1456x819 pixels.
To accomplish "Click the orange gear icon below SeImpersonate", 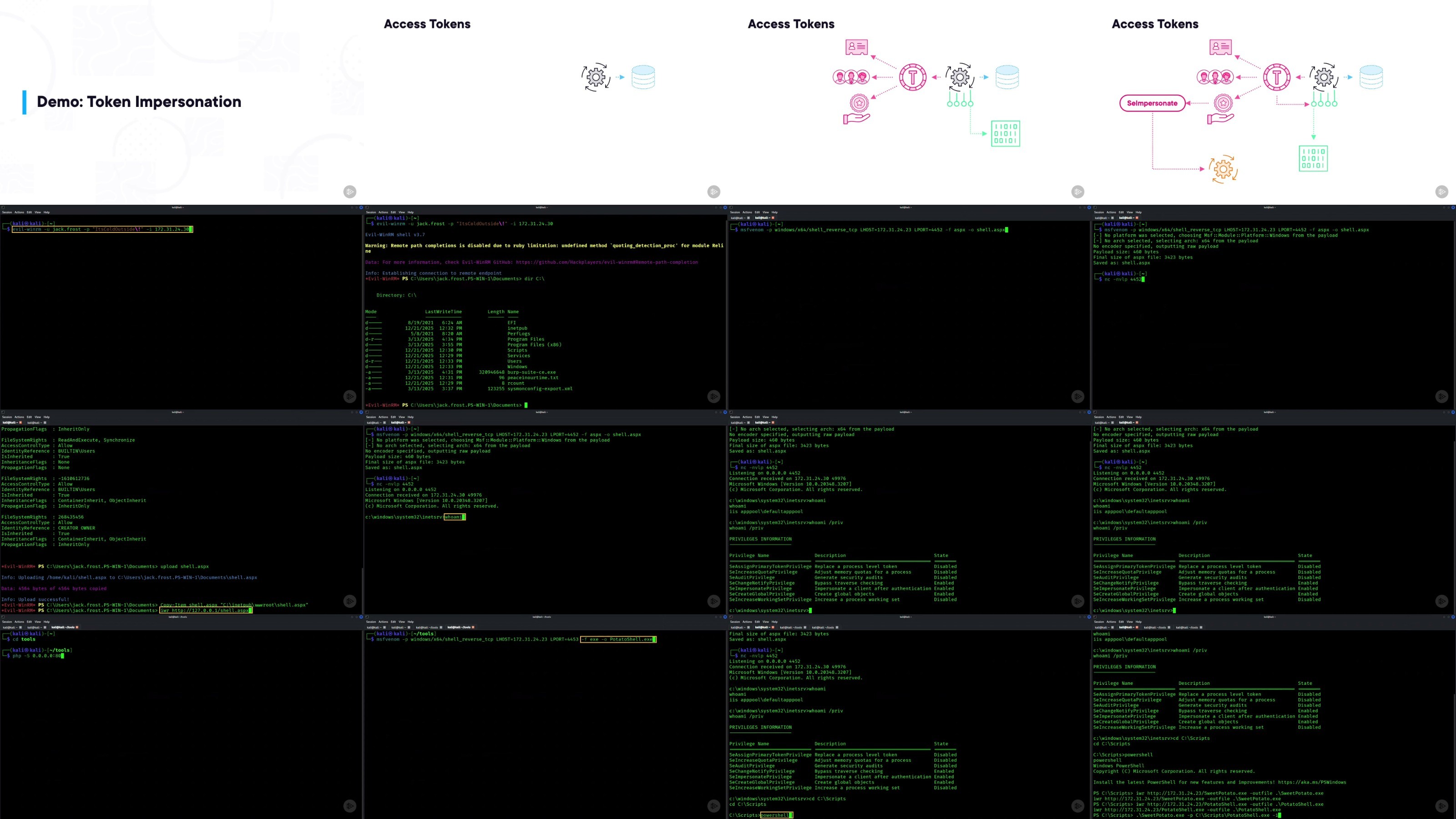I will click(1223, 168).
